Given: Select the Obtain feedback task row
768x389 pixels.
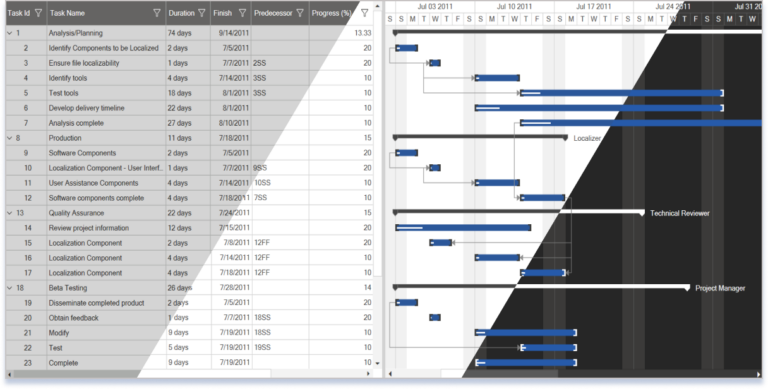Looking at the screenshot, I should click(190, 318).
